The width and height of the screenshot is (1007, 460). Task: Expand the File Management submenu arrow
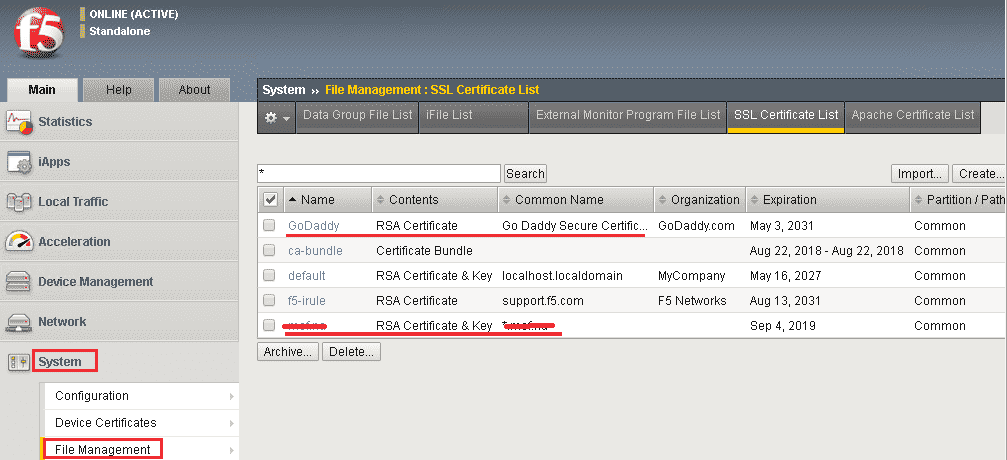click(x=231, y=450)
